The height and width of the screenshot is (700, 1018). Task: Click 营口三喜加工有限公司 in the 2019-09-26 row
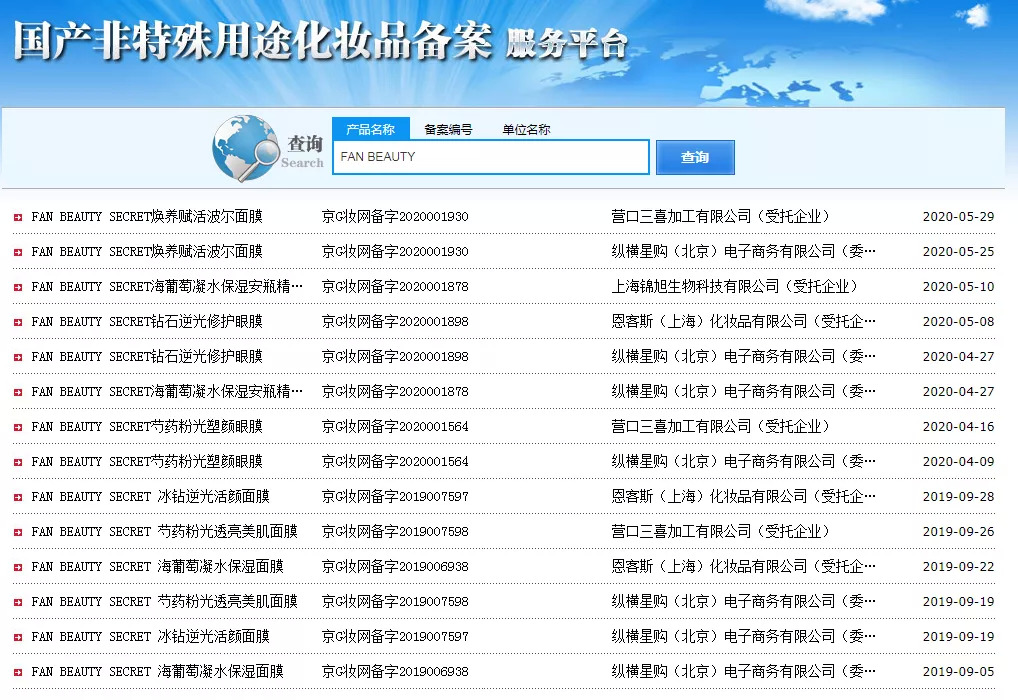point(721,532)
